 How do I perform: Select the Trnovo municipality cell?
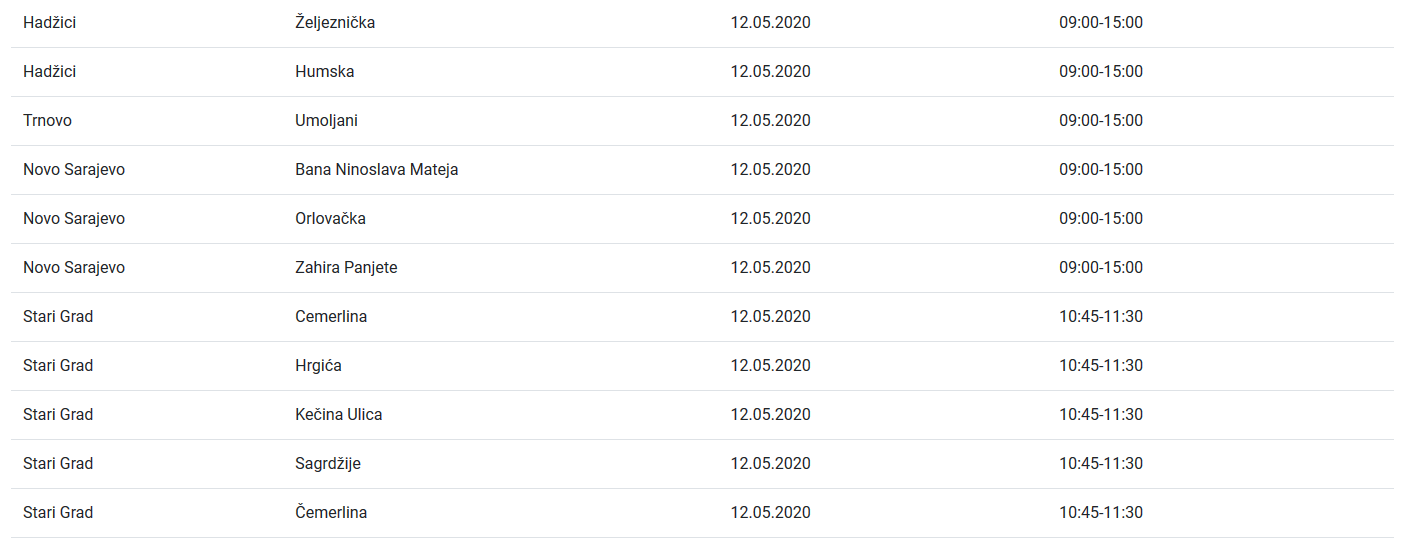47,120
